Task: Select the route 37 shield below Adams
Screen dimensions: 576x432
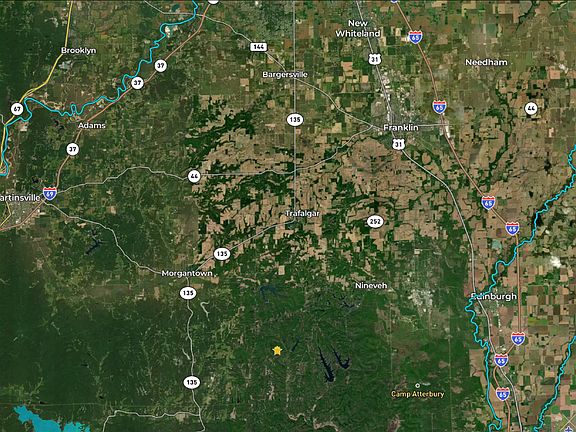Action: pyautogui.click(x=73, y=149)
